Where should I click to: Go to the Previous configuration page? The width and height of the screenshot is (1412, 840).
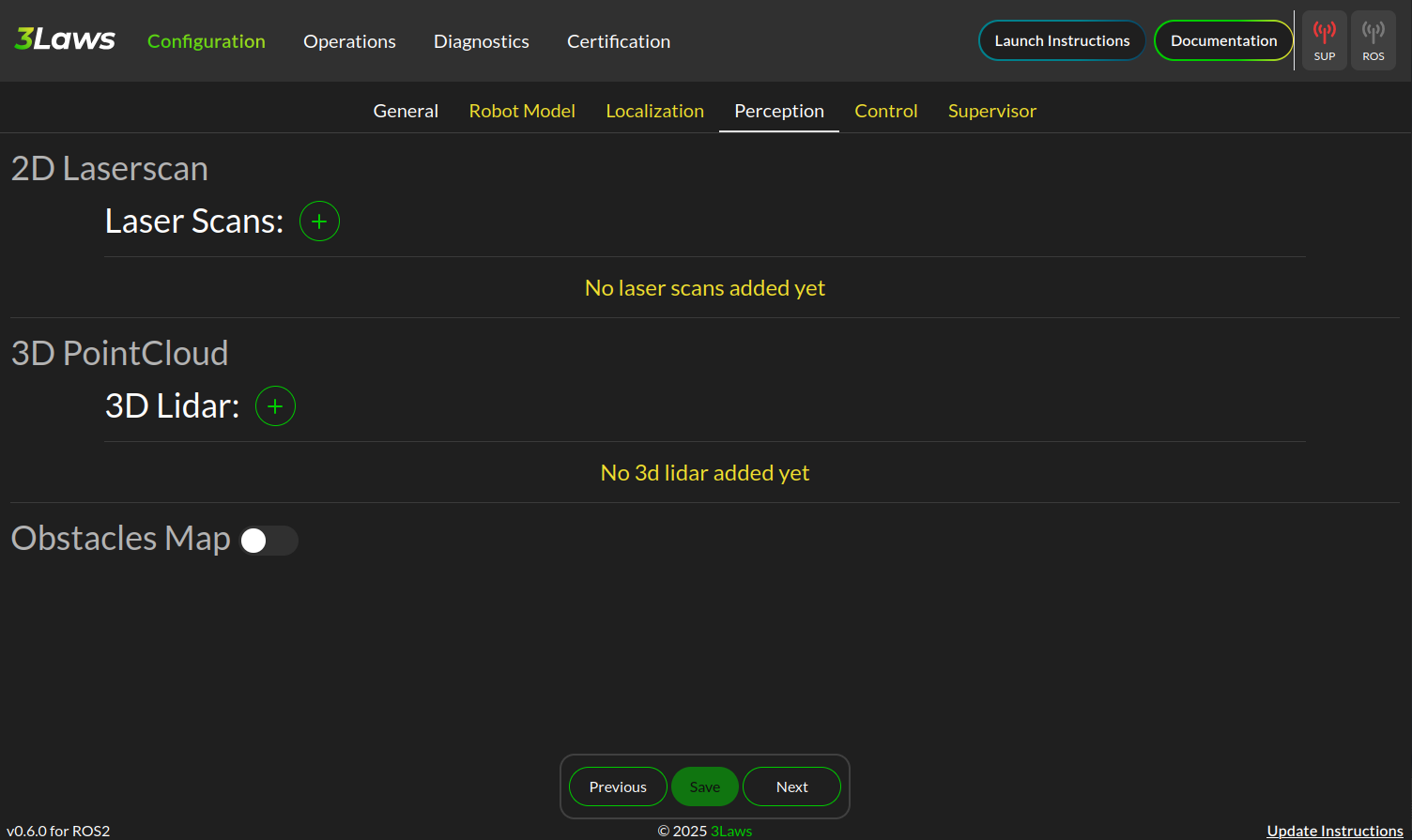click(x=618, y=787)
